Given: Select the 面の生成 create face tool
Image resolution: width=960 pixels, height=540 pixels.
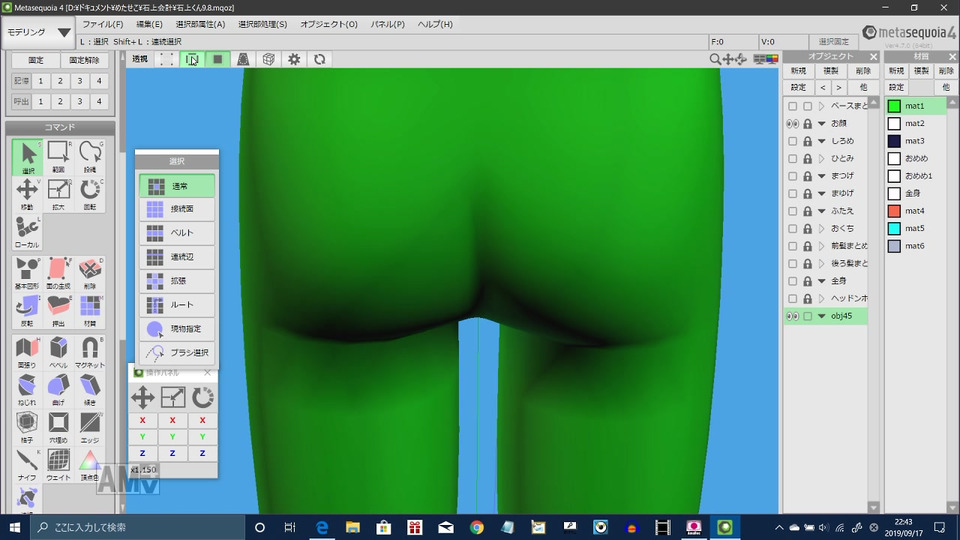Looking at the screenshot, I should click(59, 273).
